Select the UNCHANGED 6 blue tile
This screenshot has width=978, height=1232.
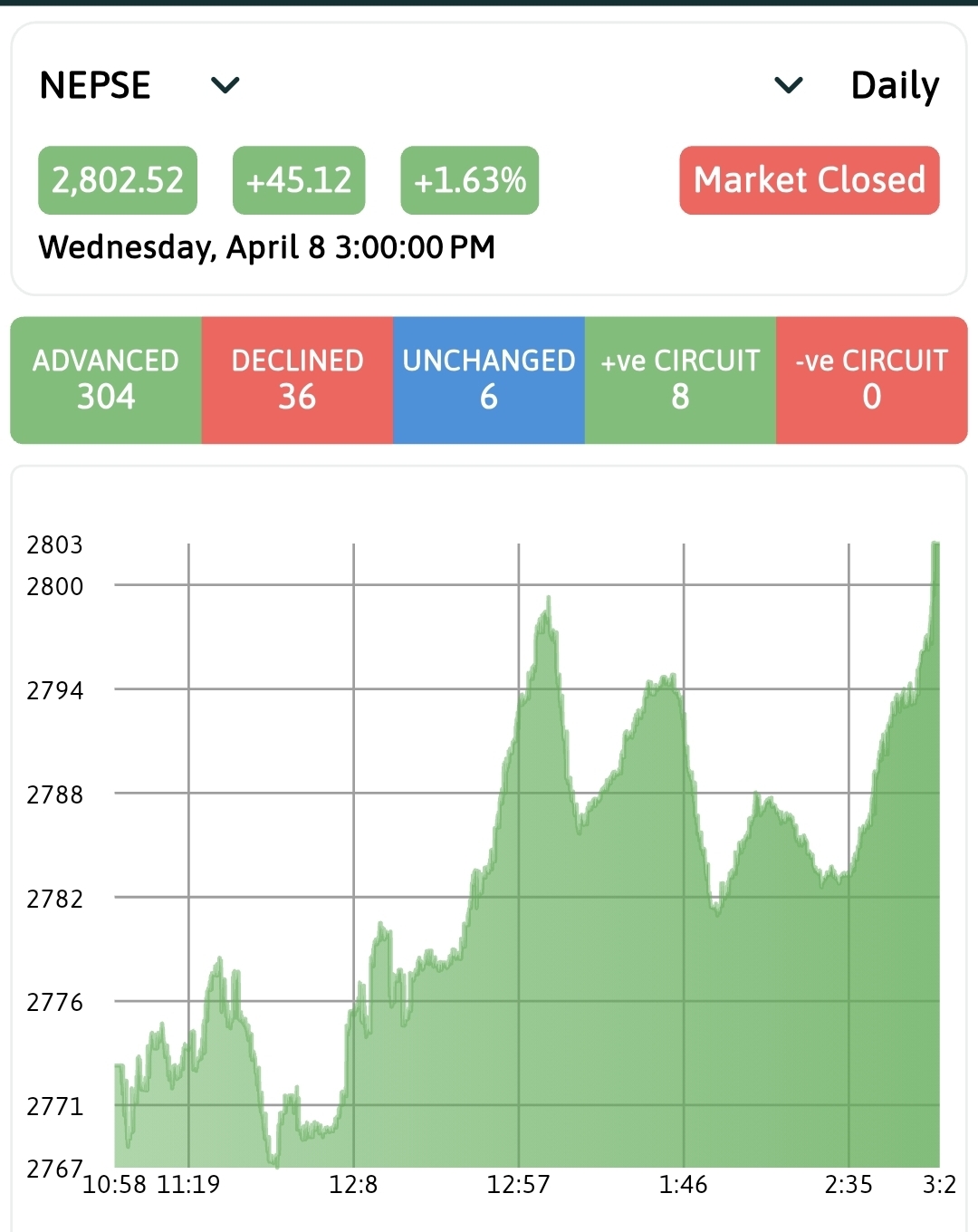[x=489, y=380]
